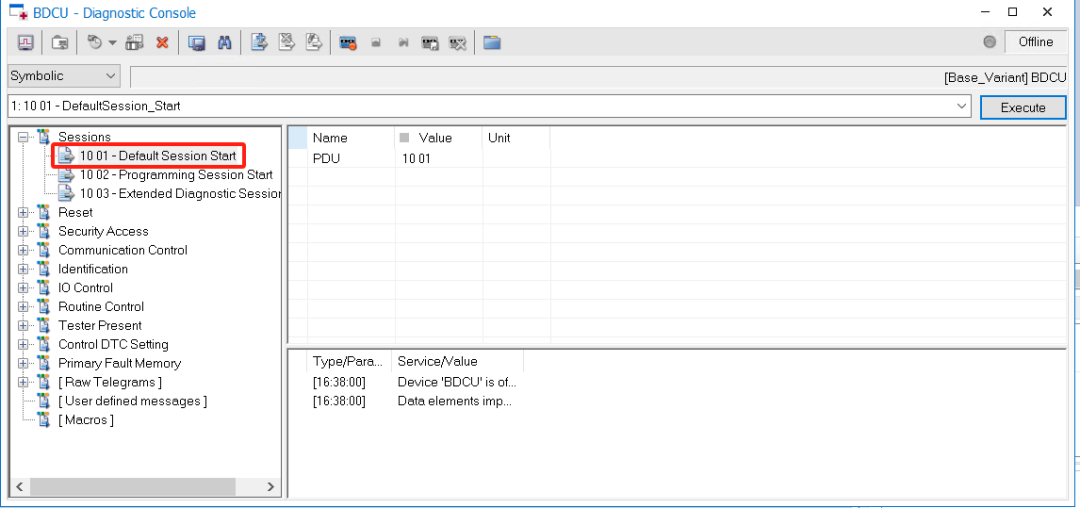Screen dimensions: 1080x508
Task: Click the edit document pencil icon
Action: 314,42
